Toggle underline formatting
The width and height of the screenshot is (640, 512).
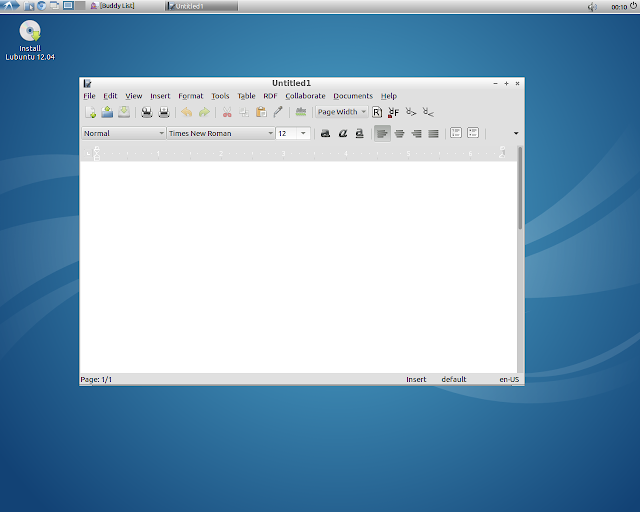pos(360,133)
